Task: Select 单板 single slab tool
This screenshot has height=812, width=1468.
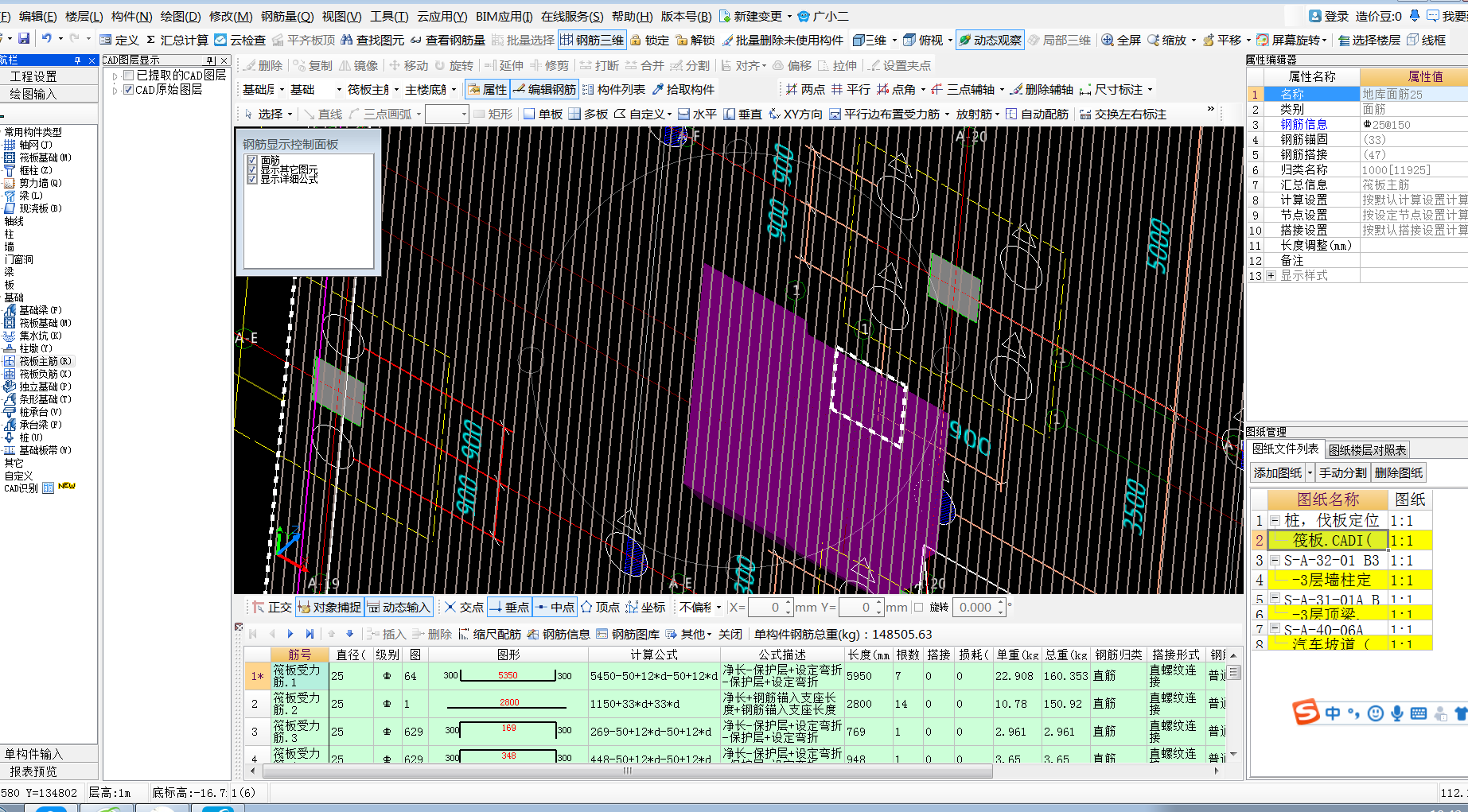Action: pyautogui.click(x=543, y=114)
